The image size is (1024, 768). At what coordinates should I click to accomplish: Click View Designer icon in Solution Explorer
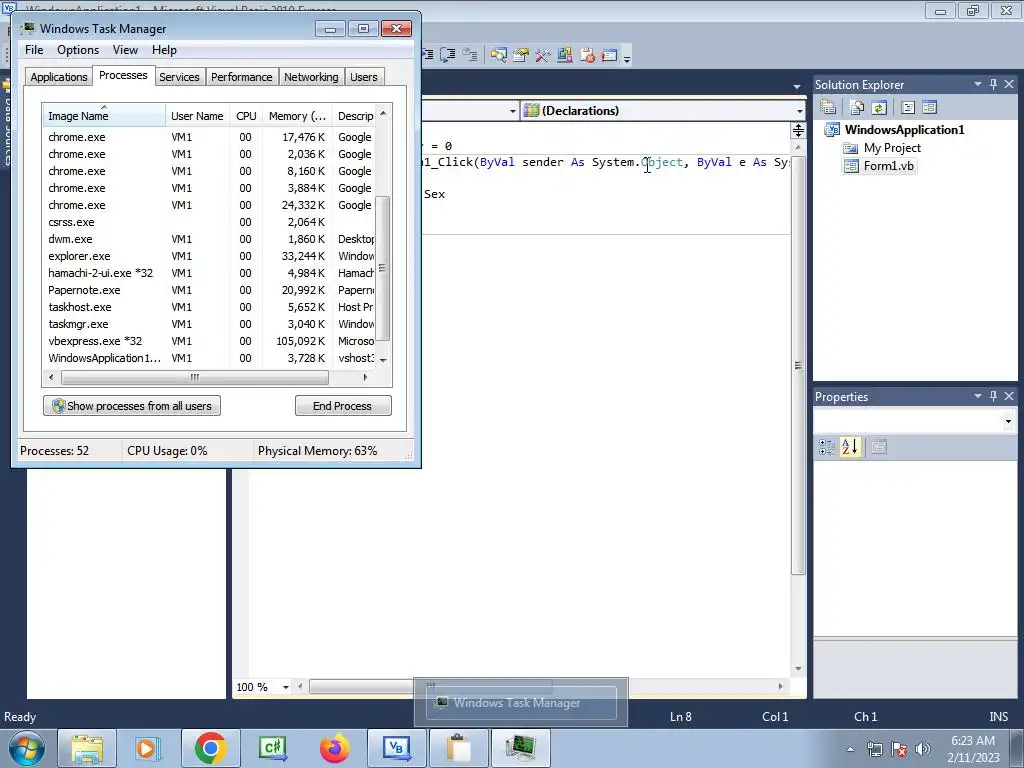pyautogui.click(x=930, y=108)
